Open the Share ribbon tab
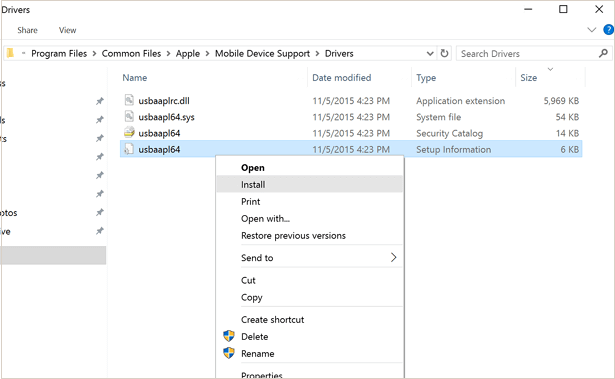The width and height of the screenshot is (615, 379). 27,30
